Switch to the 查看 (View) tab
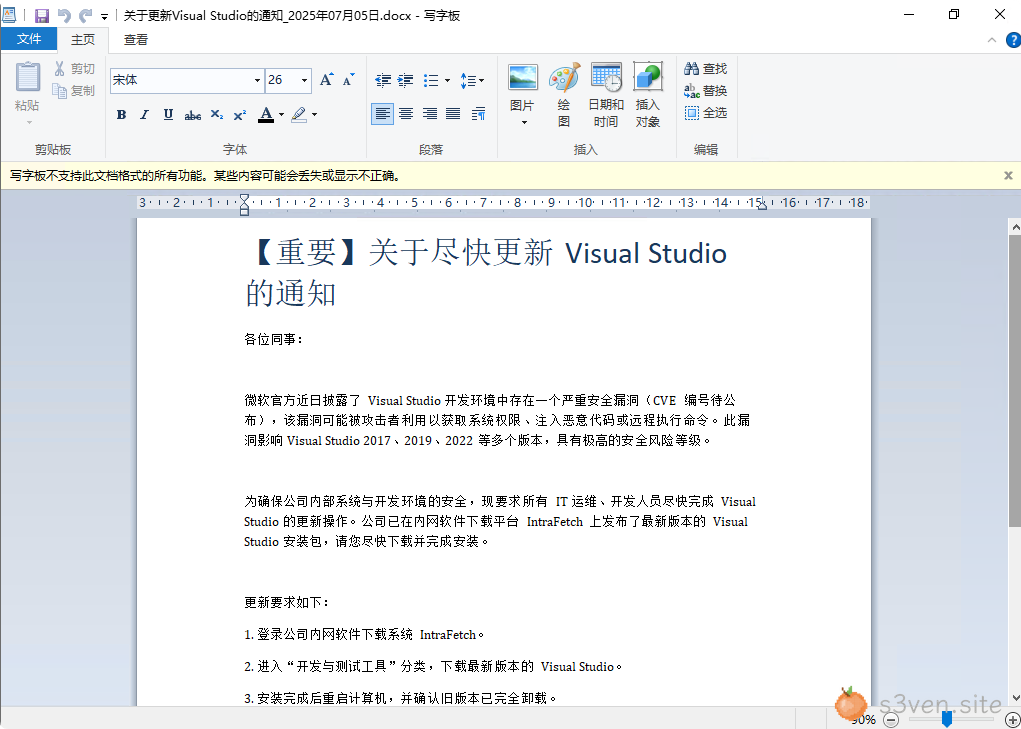The width and height of the screenshot is (1021, 729). pos(136,40)
